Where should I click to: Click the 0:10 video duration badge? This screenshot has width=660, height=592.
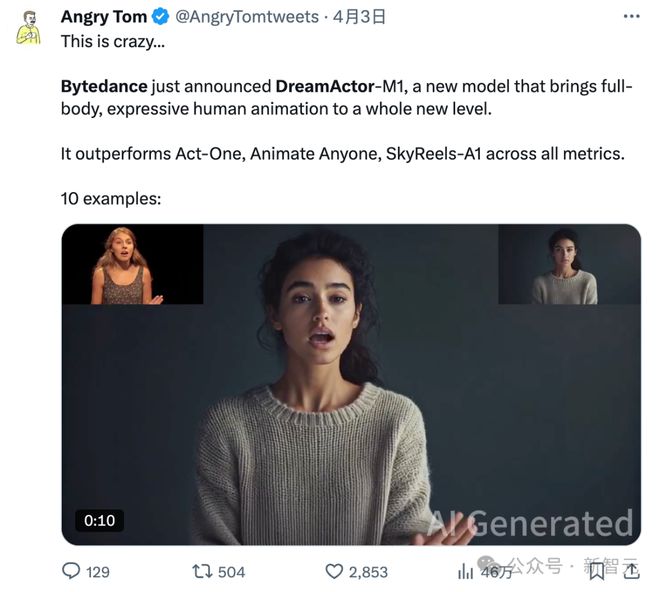99,520
